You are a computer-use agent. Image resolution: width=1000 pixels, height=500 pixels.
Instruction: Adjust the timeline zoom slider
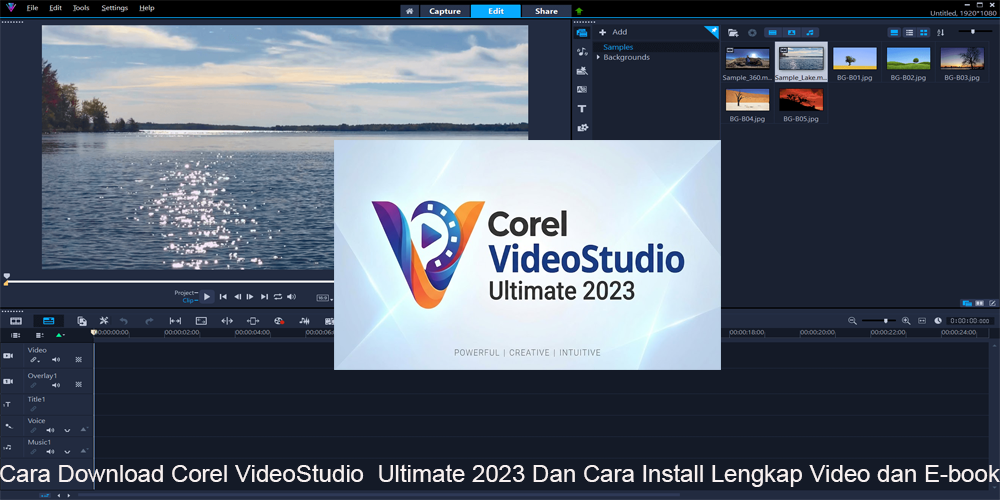click(879, 321)
